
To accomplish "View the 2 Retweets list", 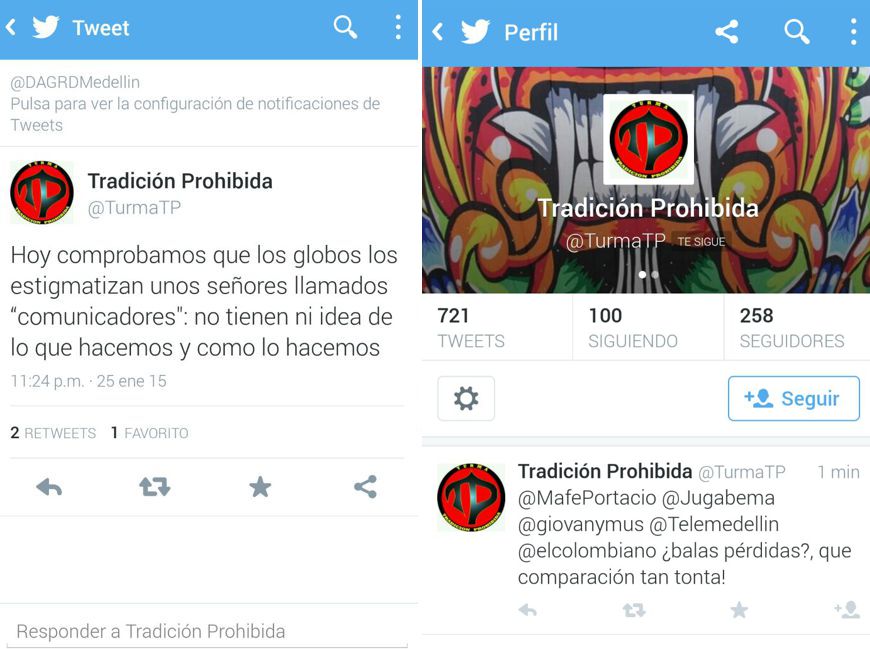I will click(53, 433).
